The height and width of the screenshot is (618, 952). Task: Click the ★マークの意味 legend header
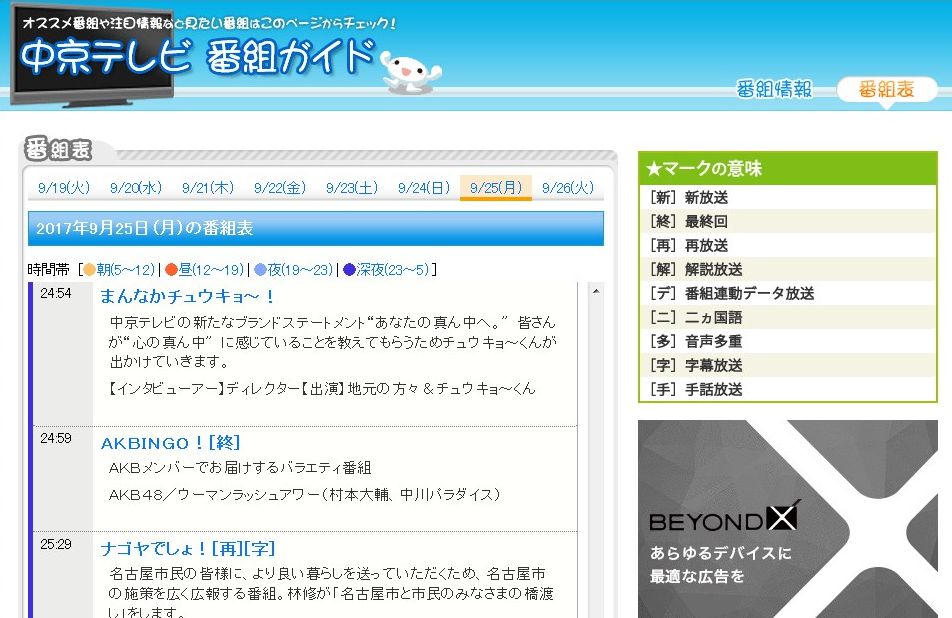pyautogui.click(x=787, y=168)
